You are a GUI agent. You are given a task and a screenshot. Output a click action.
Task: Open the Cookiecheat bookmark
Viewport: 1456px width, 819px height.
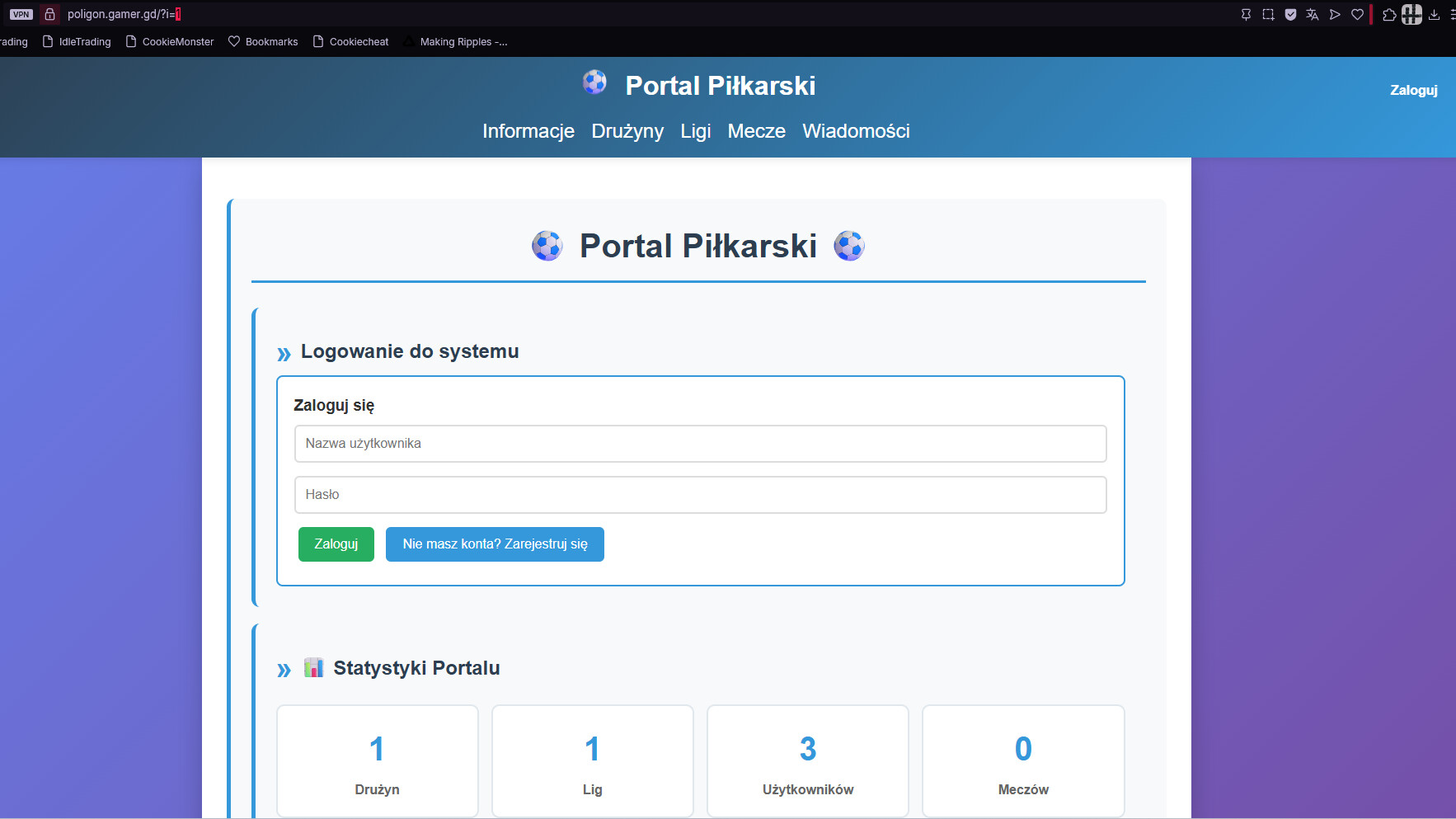[x=350, y=42]
